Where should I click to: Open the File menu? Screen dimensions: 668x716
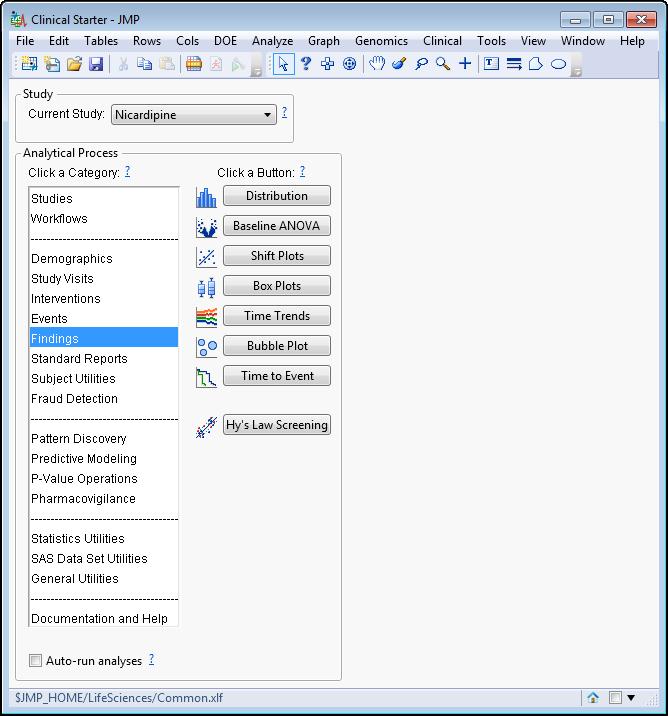click(25, 41)
